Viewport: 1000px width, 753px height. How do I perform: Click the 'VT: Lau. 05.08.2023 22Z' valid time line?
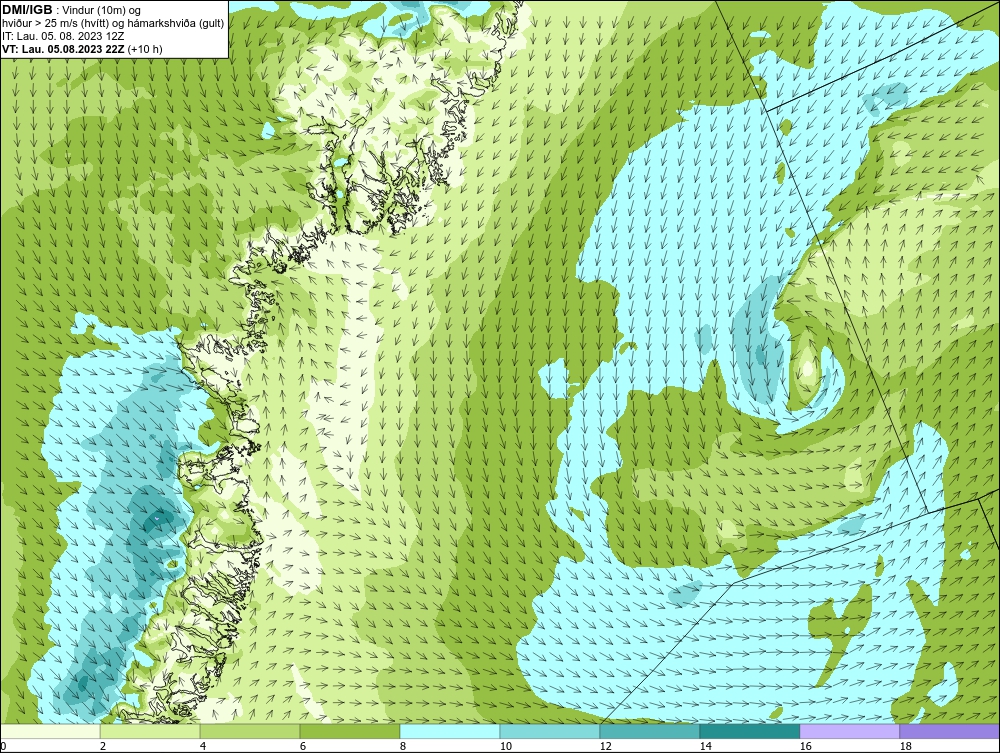point(82,49)
